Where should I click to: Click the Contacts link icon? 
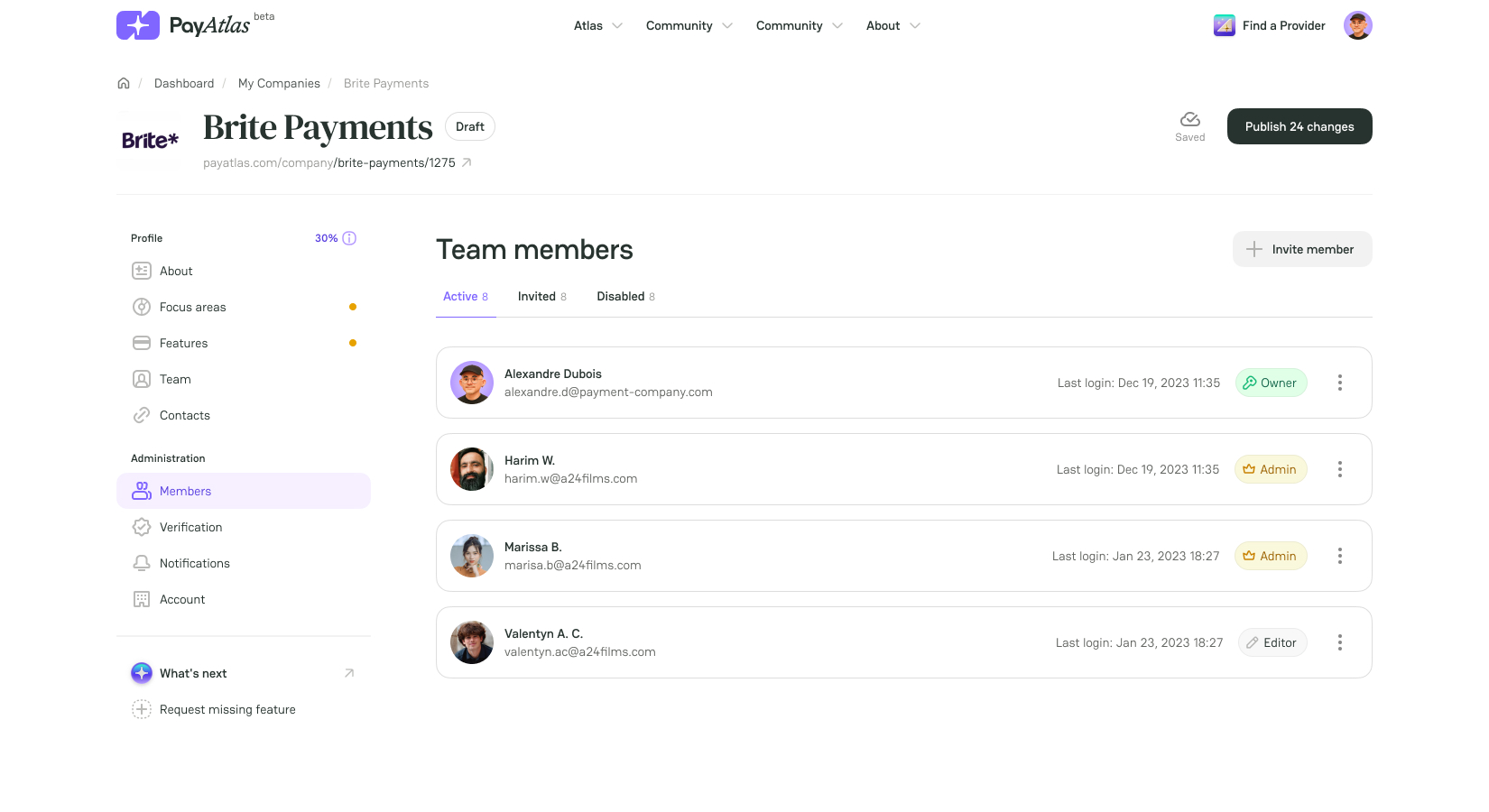tap(142, 415)
